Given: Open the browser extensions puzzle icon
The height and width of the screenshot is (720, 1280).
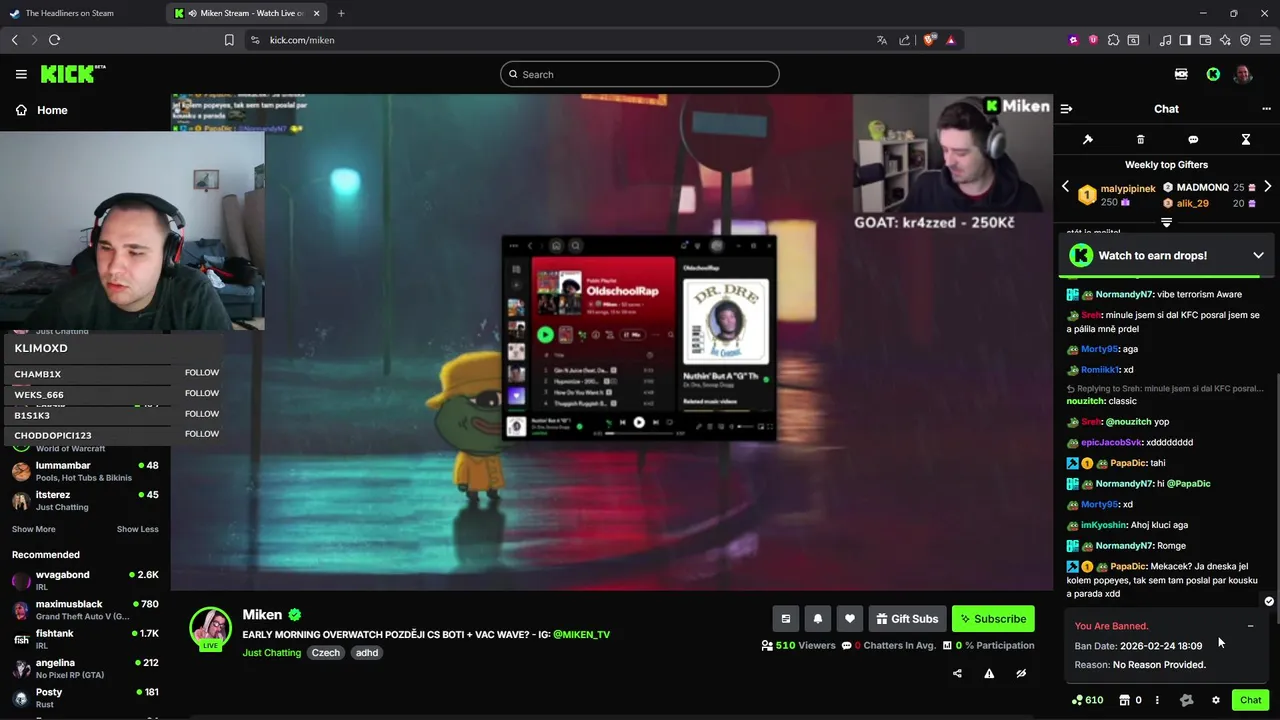Looking at the screenshot, I should 1113,40.
